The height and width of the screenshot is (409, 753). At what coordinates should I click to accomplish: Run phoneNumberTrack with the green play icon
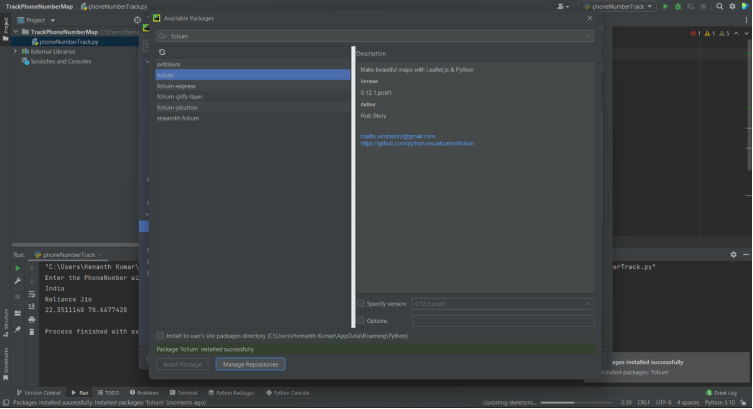coord(665,6)
